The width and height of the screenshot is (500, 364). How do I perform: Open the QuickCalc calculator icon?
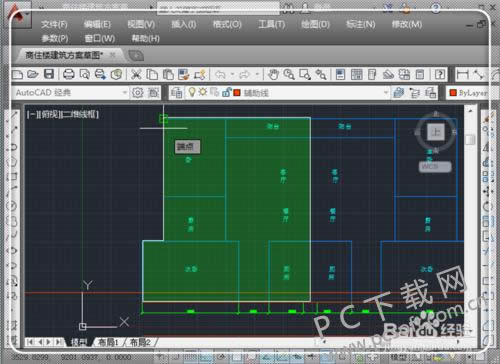click(x=420, y=74)
